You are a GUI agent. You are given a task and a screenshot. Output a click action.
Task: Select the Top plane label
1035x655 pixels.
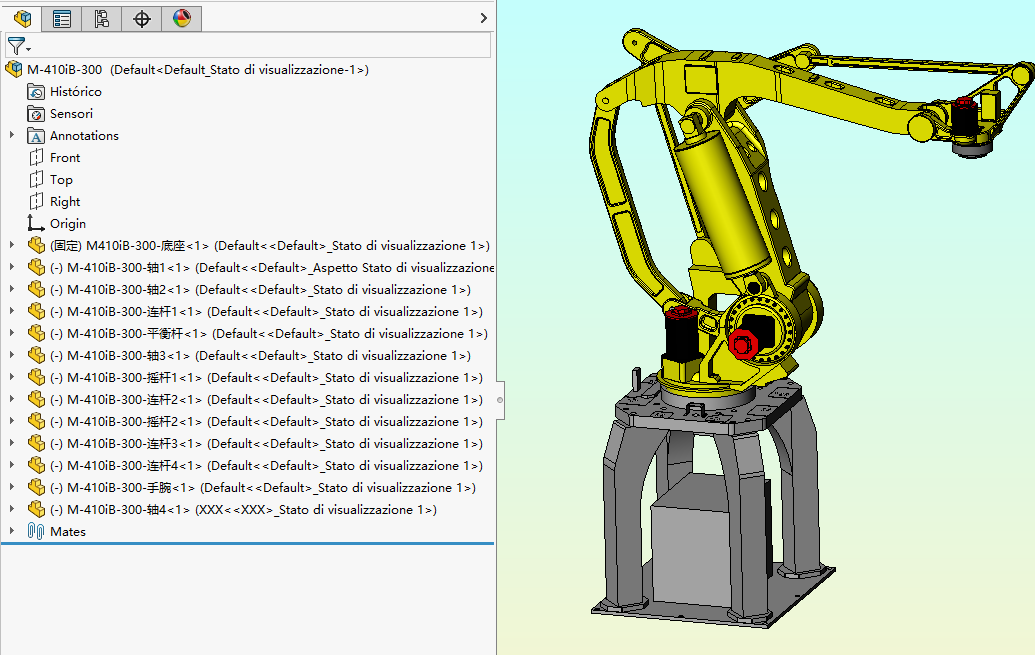61,180
